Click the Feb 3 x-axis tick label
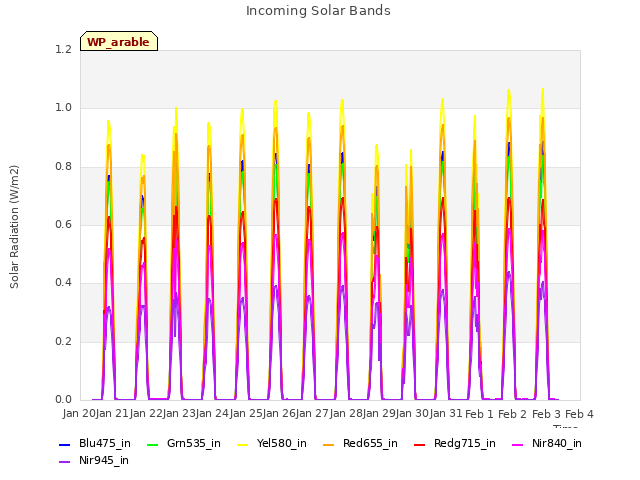 pyautogui.click(x=547, y=414)
